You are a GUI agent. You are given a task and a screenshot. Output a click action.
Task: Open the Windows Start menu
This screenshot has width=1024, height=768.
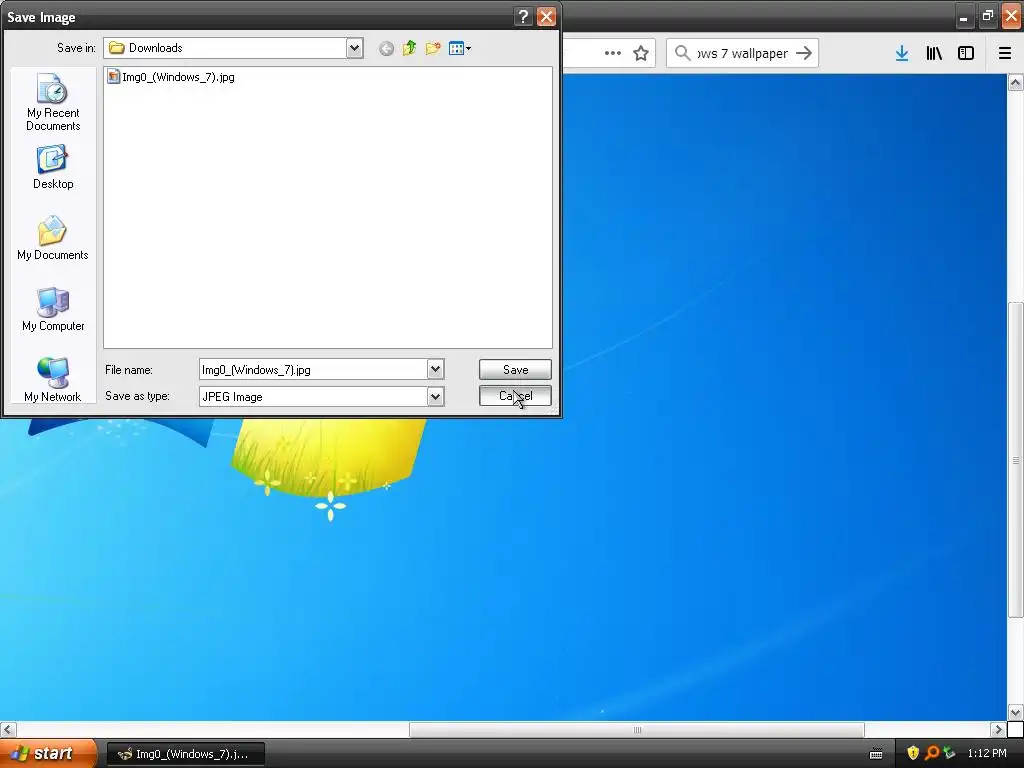pyautogui.click(x=48, y=753)
